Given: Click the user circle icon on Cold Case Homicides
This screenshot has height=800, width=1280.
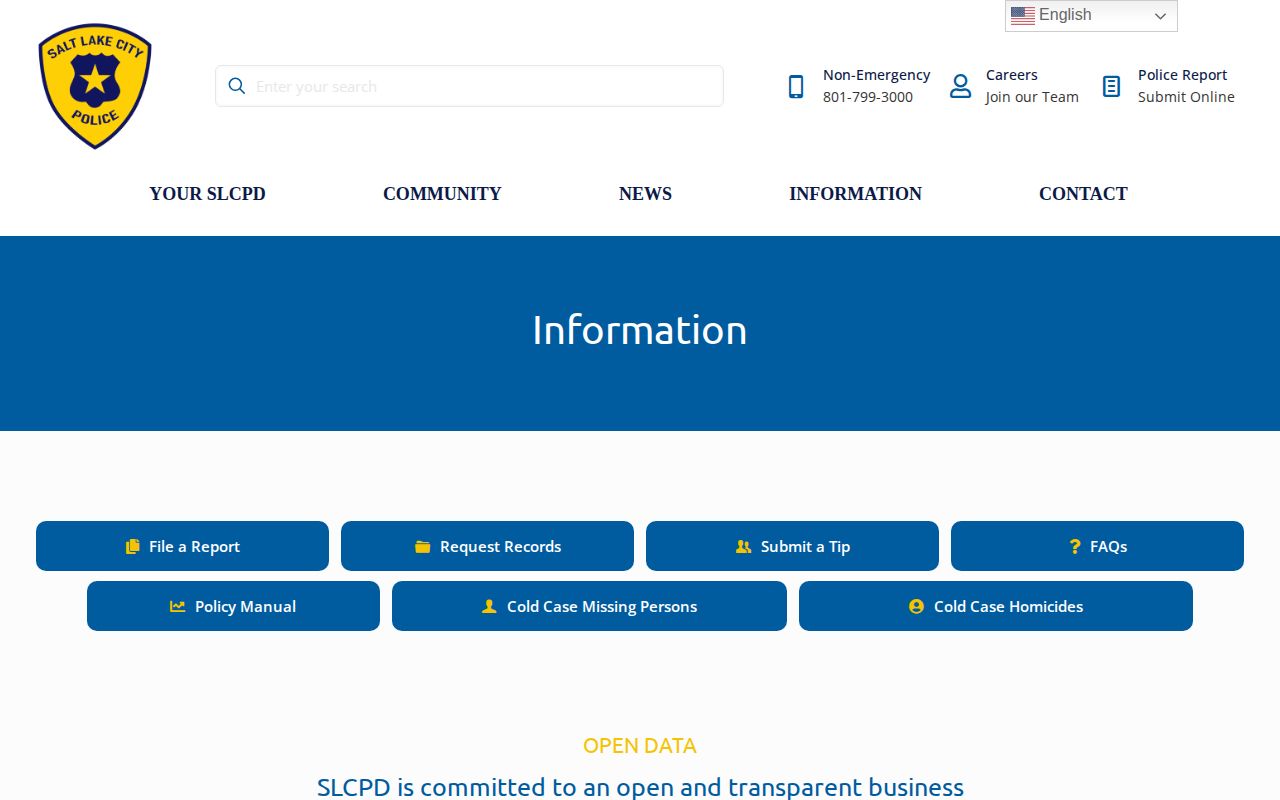Looking at the screenshot, I should click(x=916, y=606).
